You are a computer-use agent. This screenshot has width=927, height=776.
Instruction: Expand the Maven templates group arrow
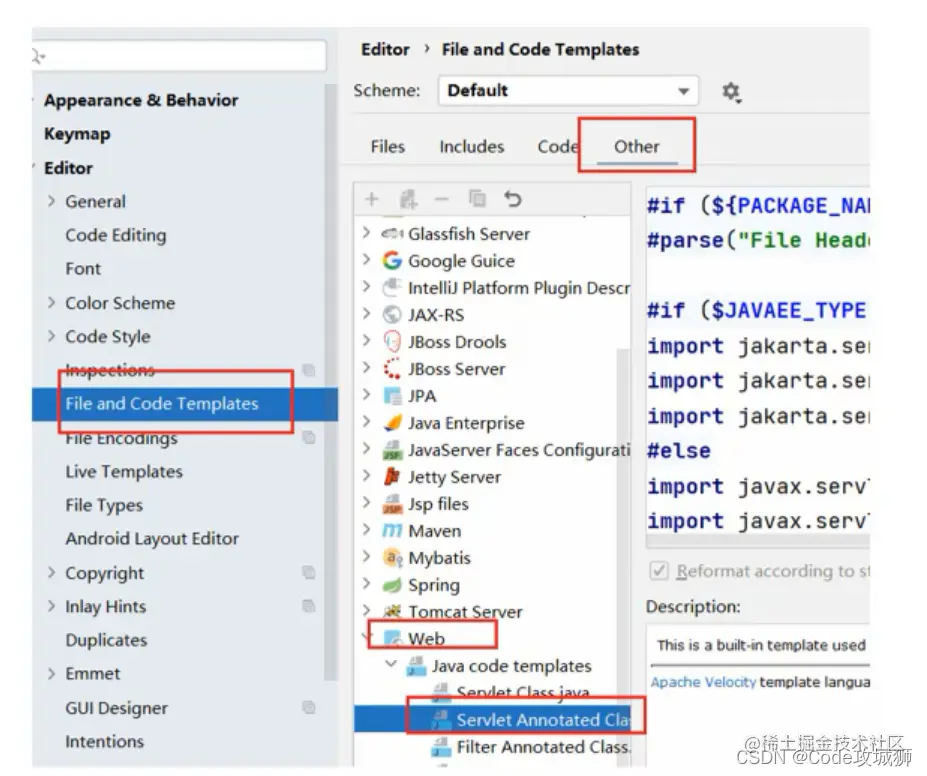coord(367,530)
